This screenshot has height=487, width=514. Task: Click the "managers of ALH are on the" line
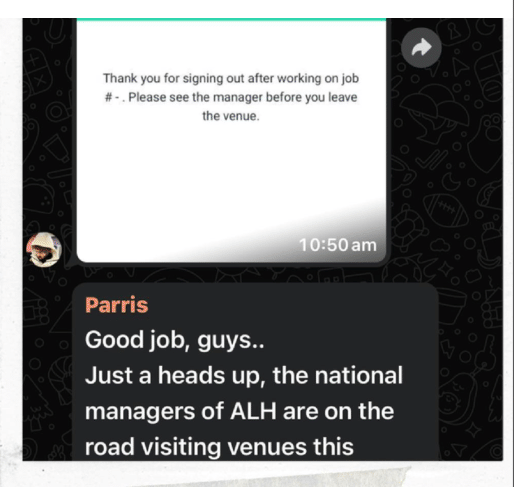(239, 411)
